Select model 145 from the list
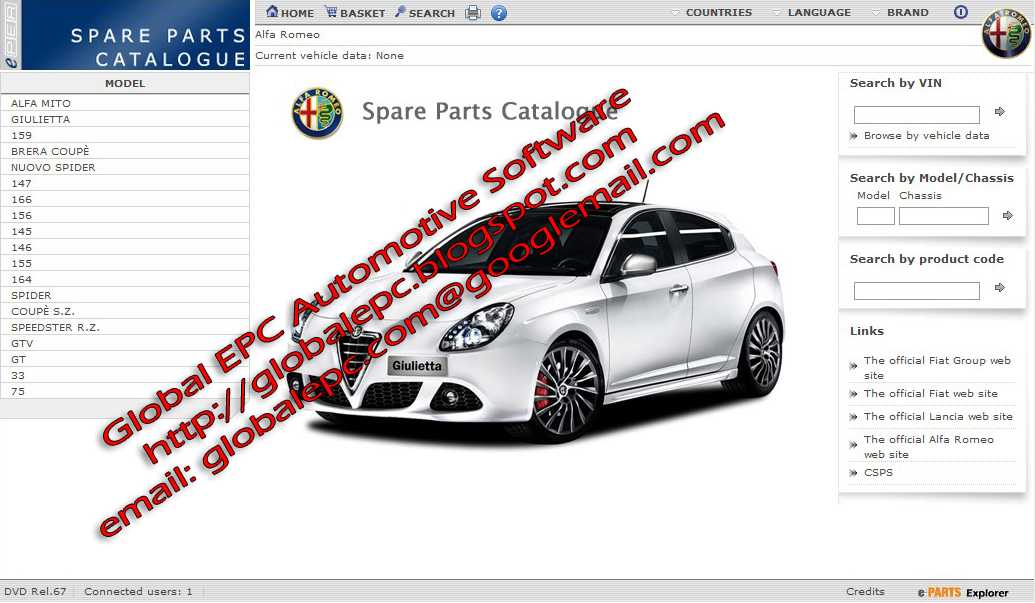Screen dimensions: 1035x603 pyautogui.click(x=125, y=231)
